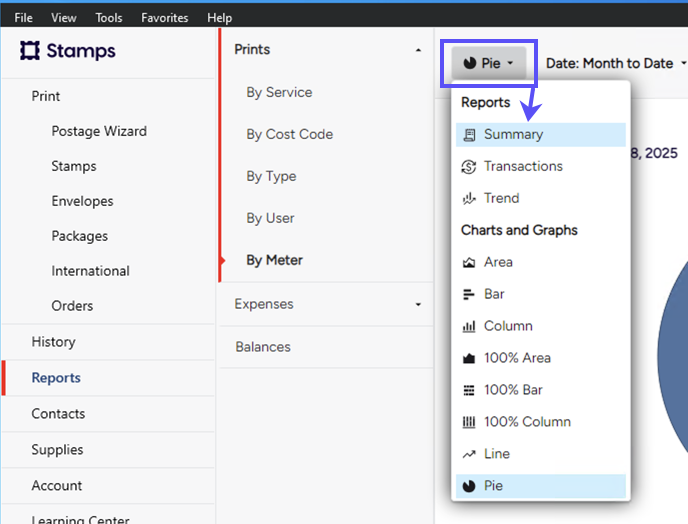Viewport: 688px width, 524px height.
Task: Choose Bar chart option
Action: pyautogui.click(x=541, y=294)
